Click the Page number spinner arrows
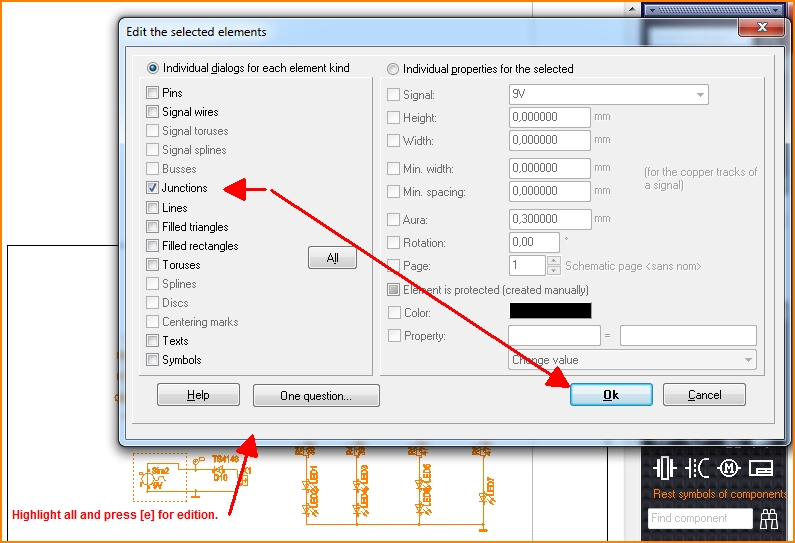795x543 pixels. click(553, 266)
